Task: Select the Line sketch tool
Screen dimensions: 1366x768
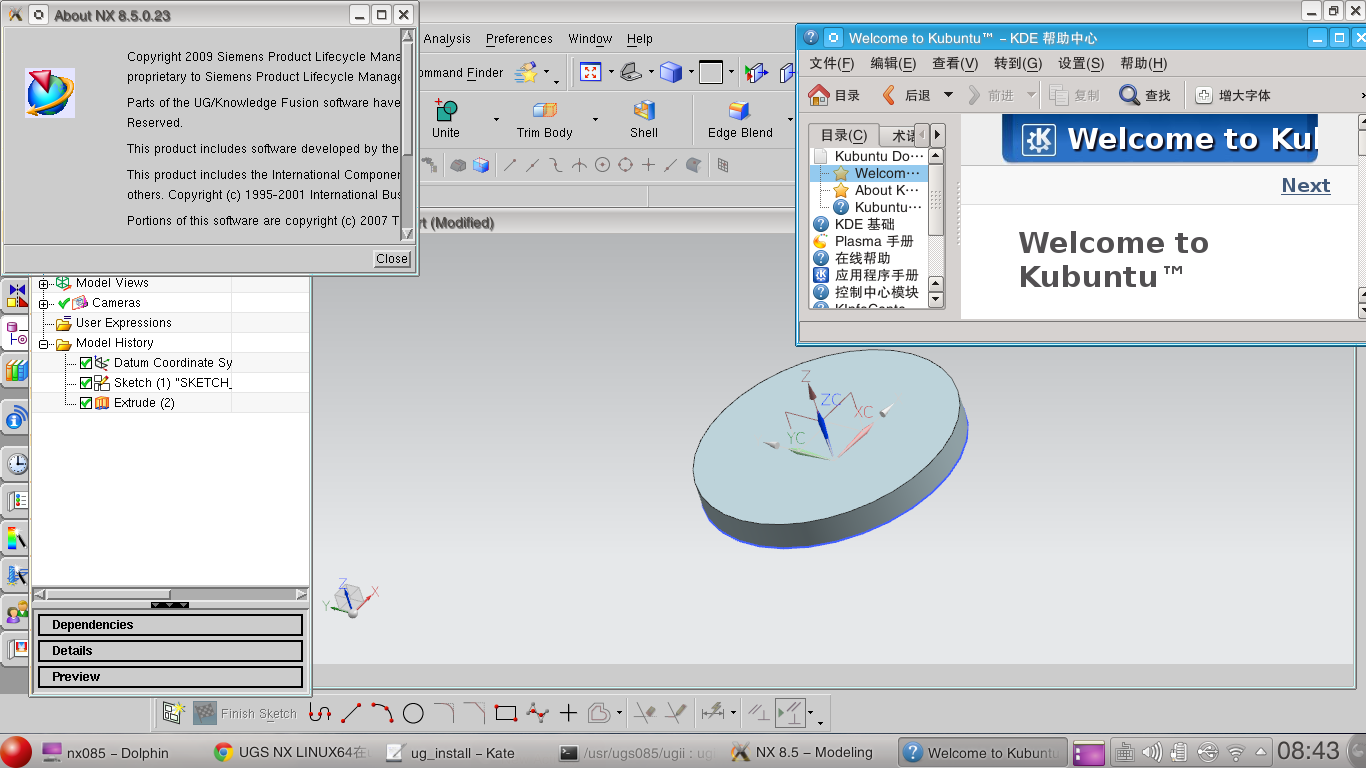Action: (351, 713)
